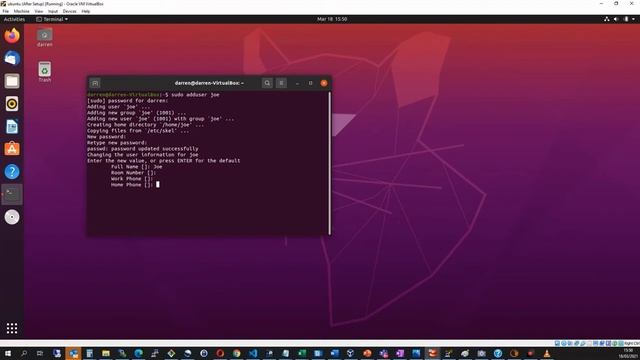This screenshot has width=640, height=360.
Task: Open the Machine menu of VirtualBox
Action: pyautogui.click(x=21, y=11)
